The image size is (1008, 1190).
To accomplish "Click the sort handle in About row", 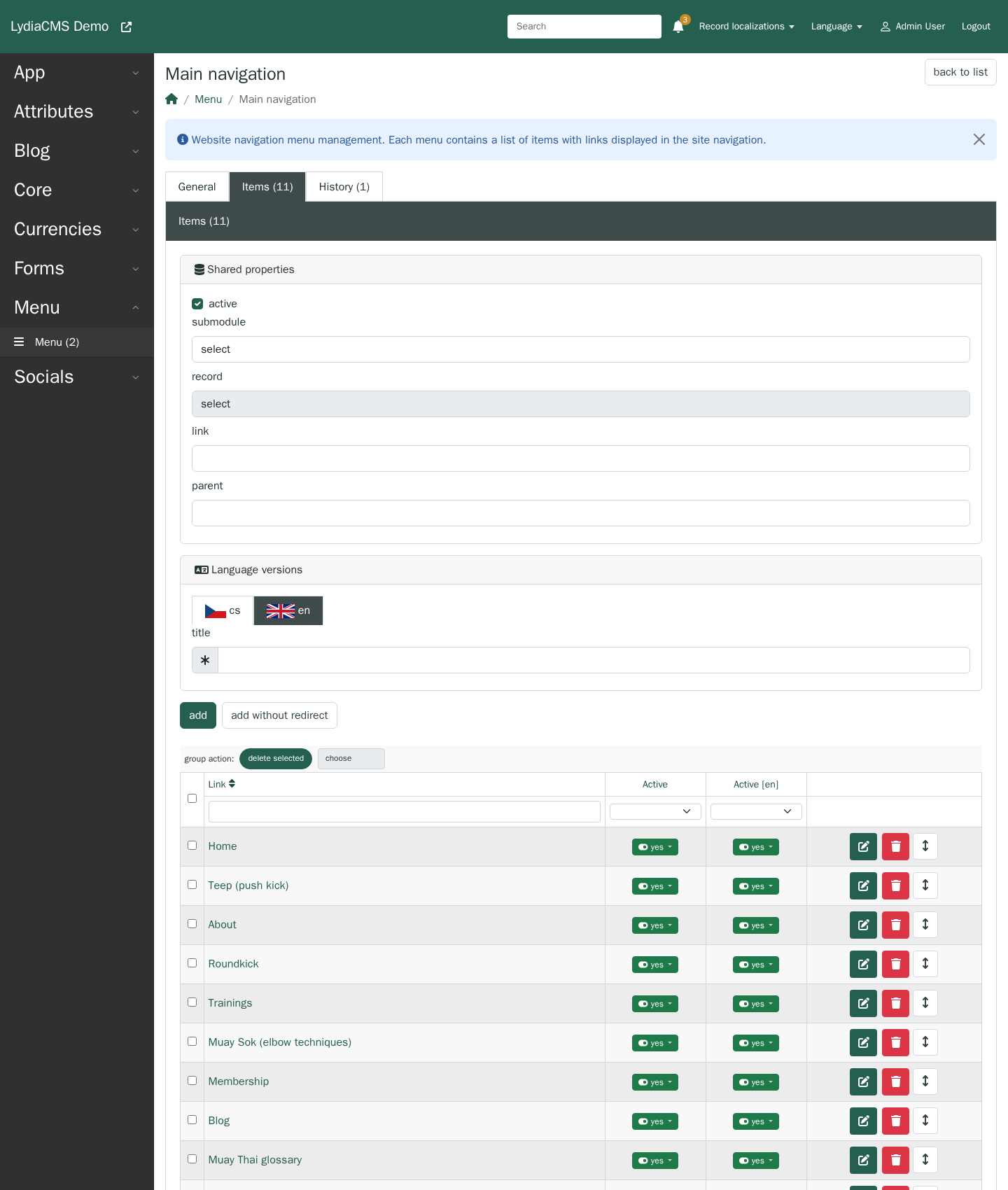I will point(925,925).
